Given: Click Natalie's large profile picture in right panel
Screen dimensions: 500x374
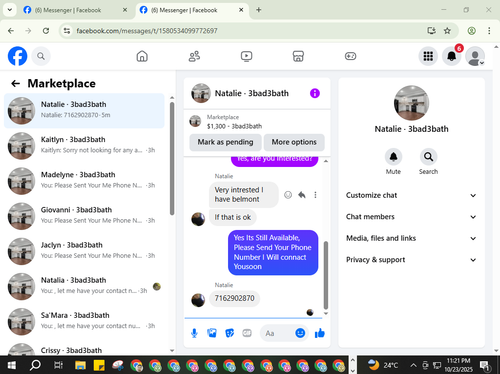Looking at the screenshot, I should click(411, 103).
